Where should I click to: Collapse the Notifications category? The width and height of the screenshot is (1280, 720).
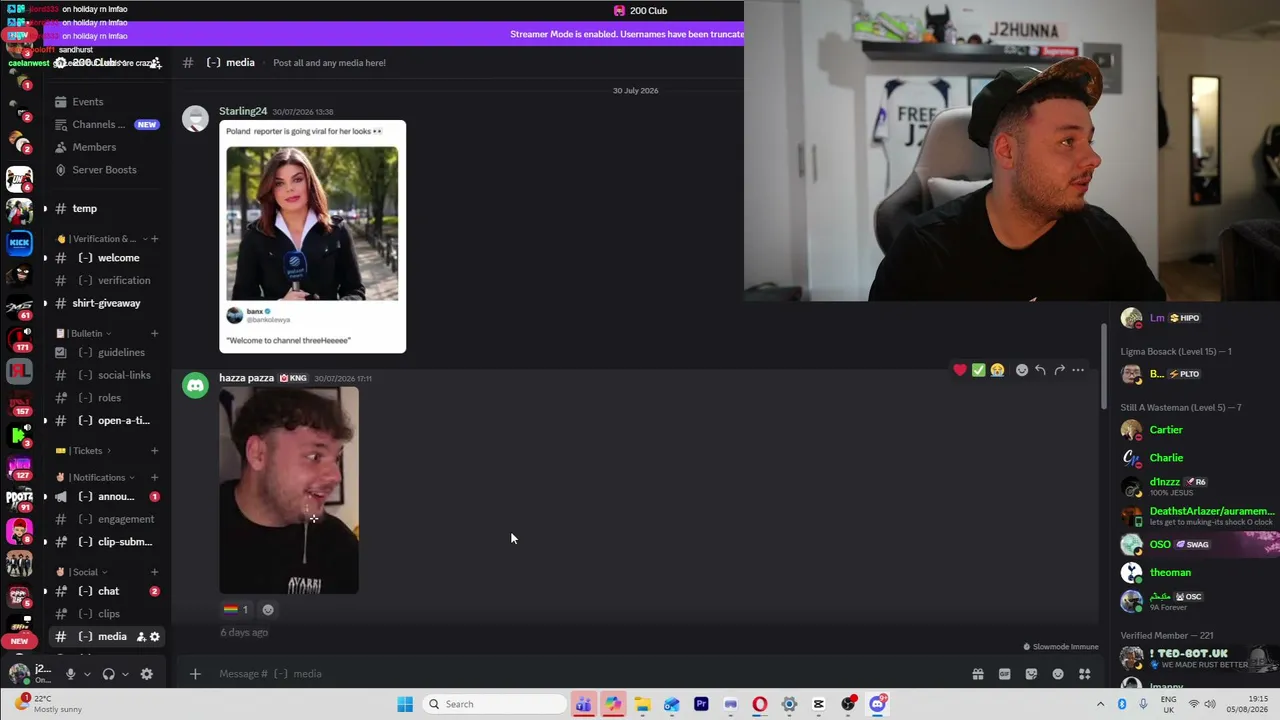(x=95, y=478)
